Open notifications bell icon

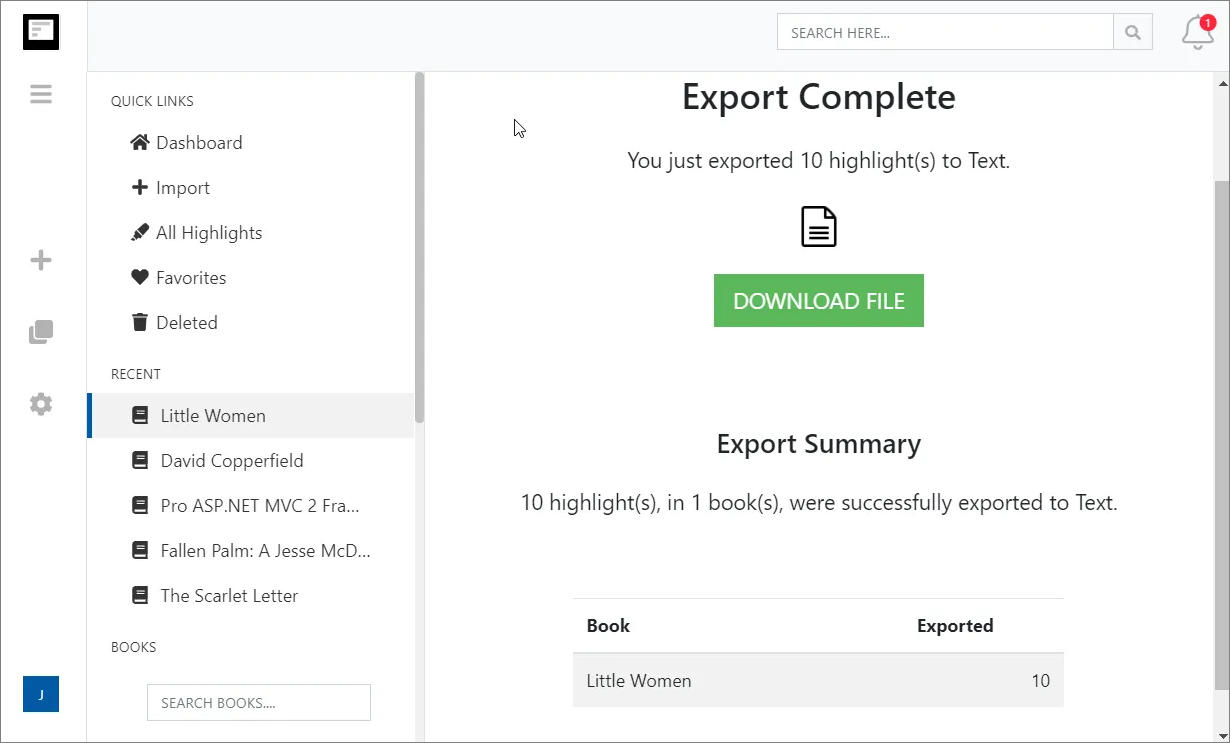(x=1197, y=33)
